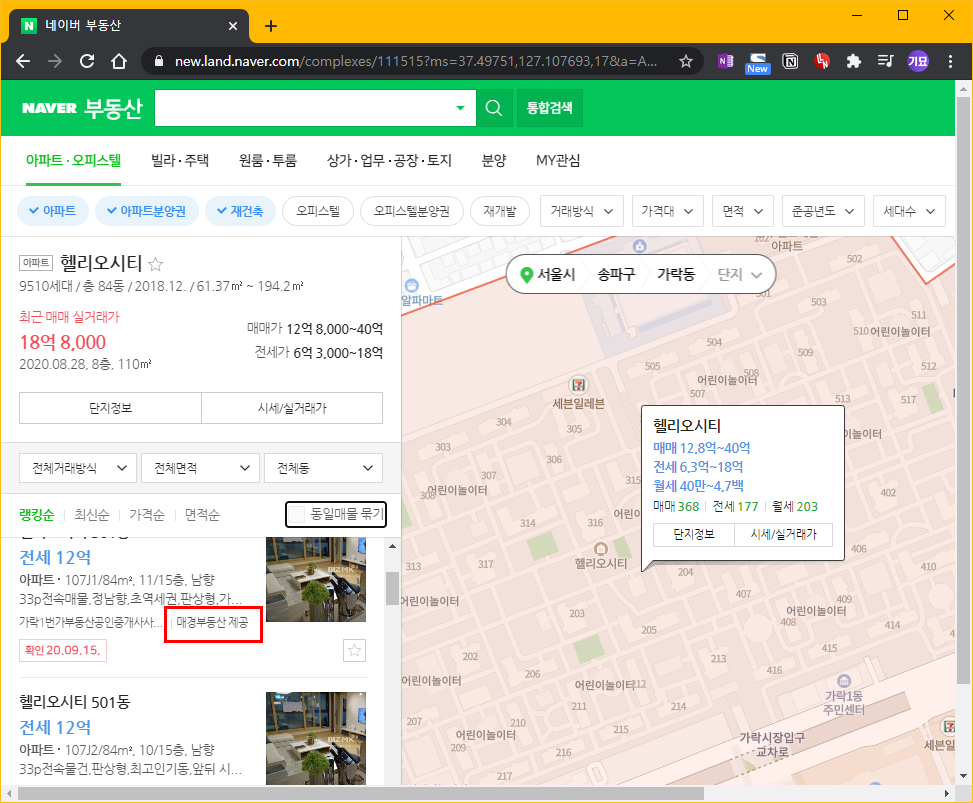Image resolution: width=973 pixels, height=803 pixels.
Task: Open the 전체동 dropdown
Action: click(323, 468)
